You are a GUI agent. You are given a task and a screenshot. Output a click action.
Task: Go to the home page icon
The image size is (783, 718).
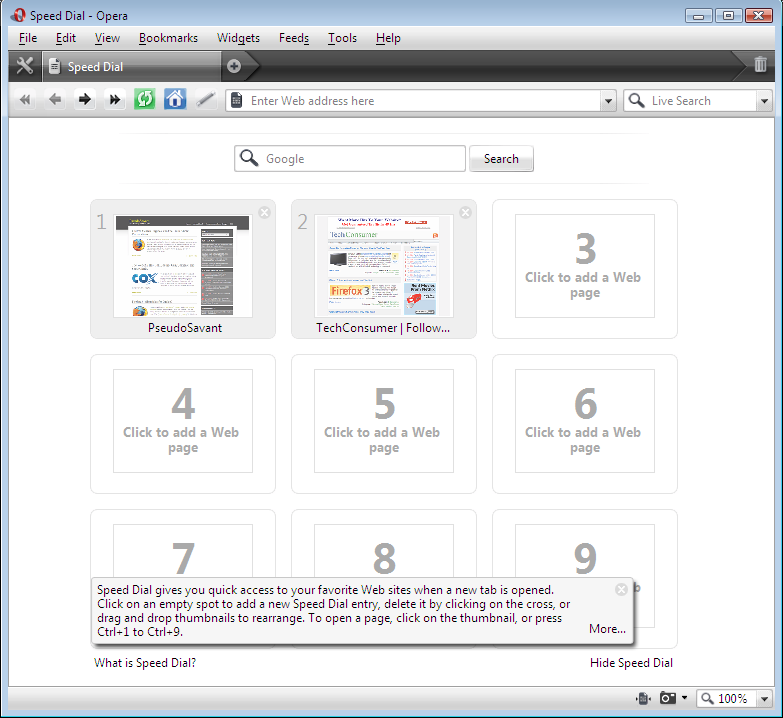pyautogui.click(x=175, y=100)
